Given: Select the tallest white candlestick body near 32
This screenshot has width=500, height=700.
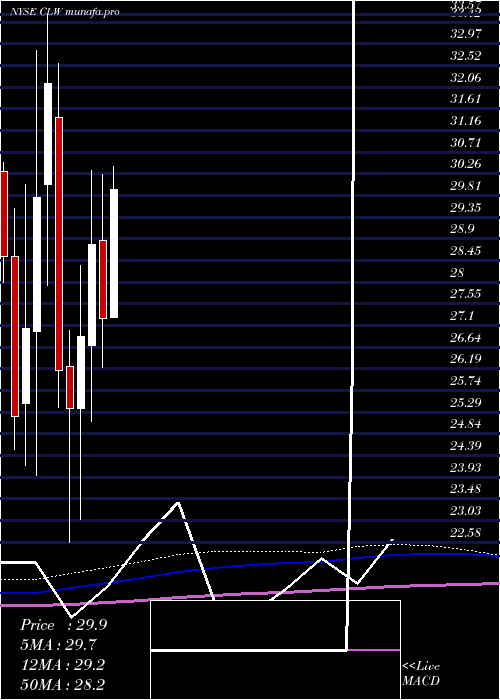Looking at the screenshot, I should click(48, 133).
